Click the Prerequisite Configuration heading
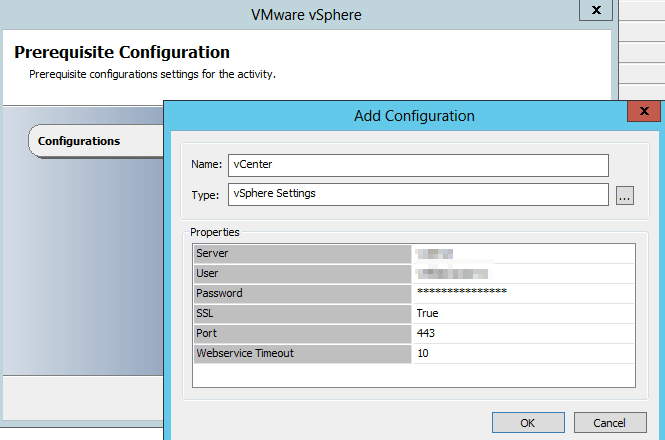This screenshot has width=665, height=440. tap(122, 52)
